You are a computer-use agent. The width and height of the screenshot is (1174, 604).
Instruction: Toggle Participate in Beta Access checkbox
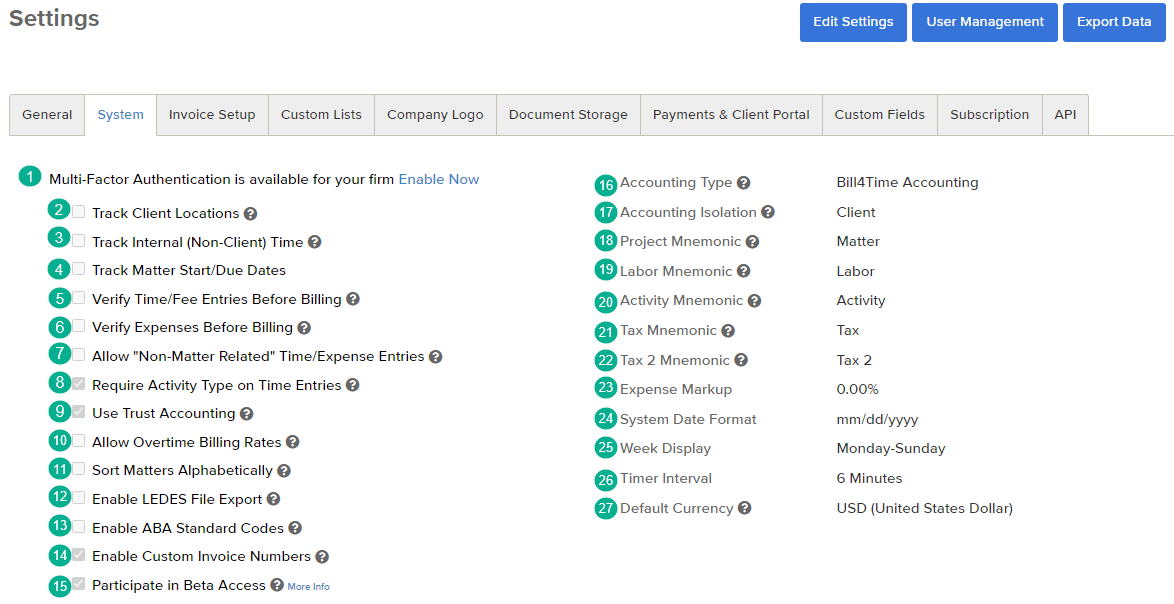[79, 584]
